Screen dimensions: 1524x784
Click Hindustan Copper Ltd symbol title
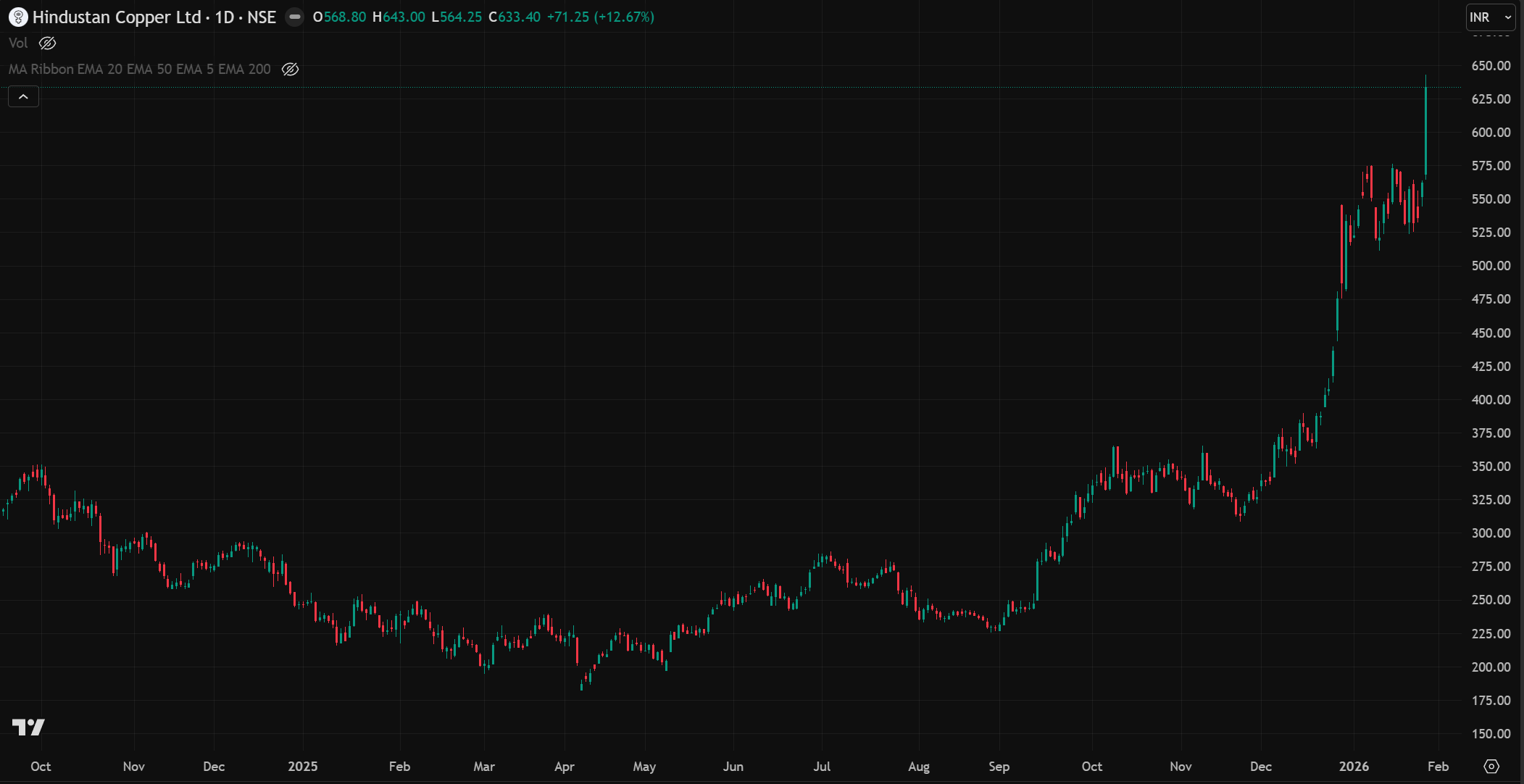[117, 17]
